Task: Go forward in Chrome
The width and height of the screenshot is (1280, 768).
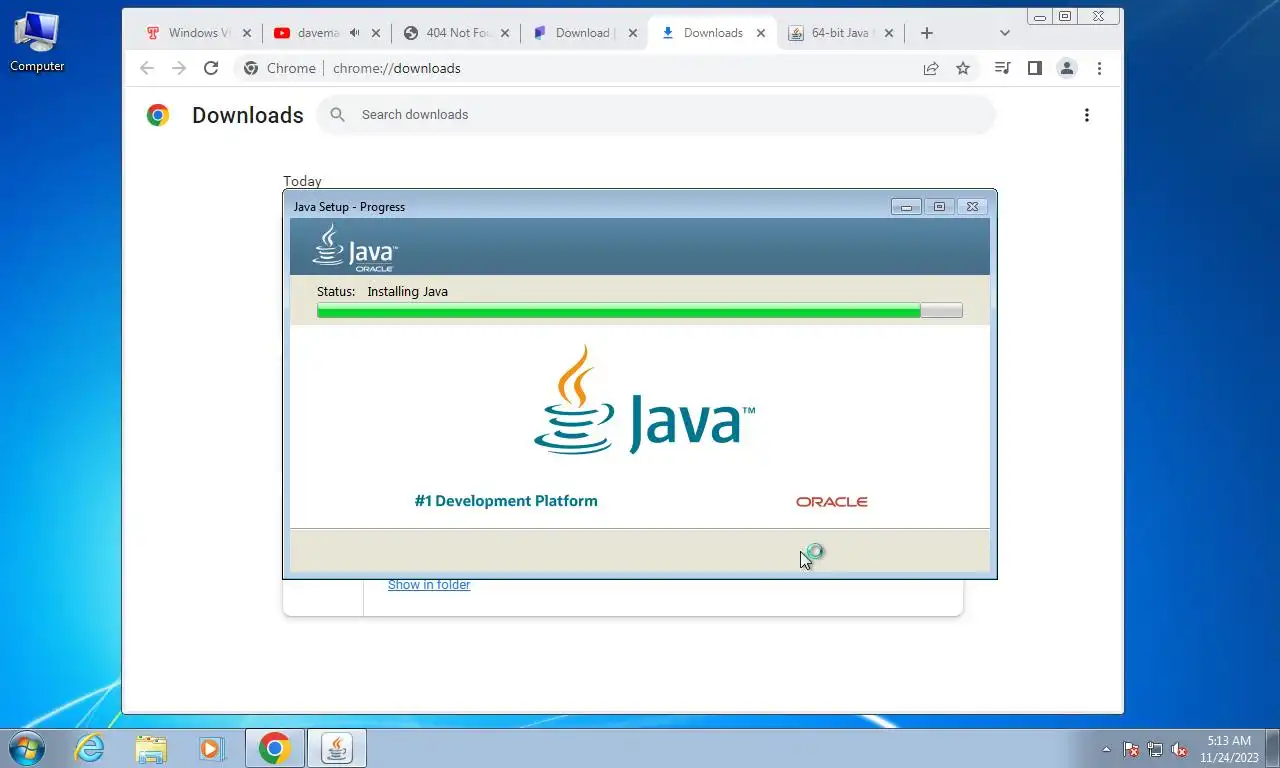Action: 179,68
